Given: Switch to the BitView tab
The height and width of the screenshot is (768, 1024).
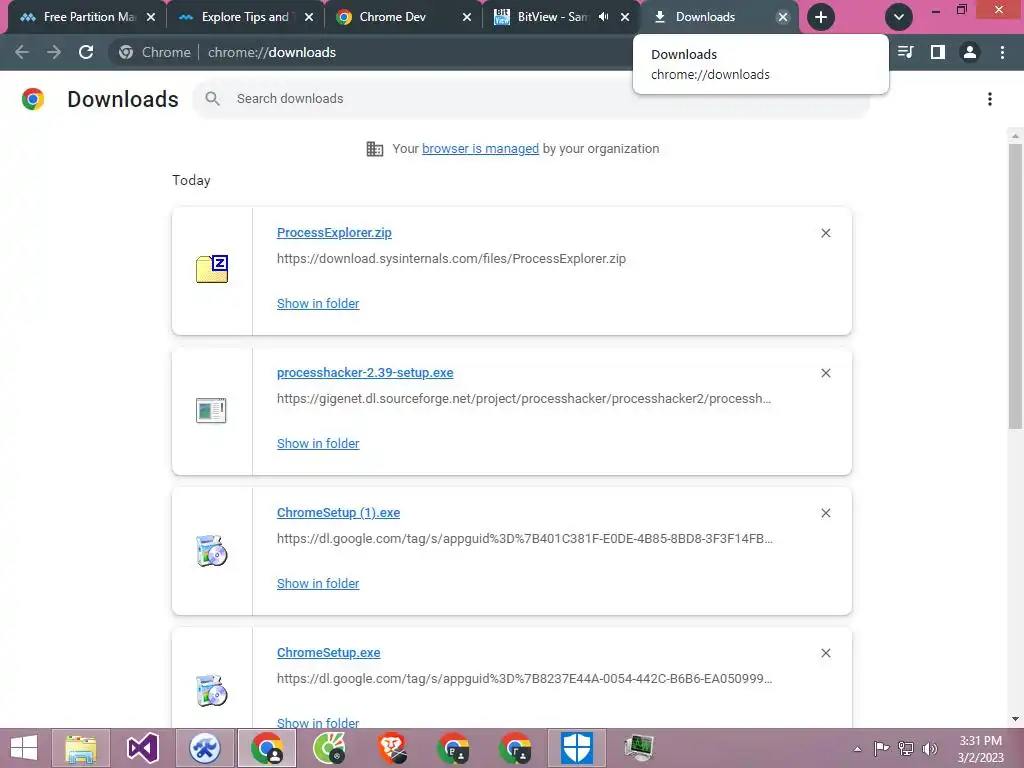Looking at the screenshot, I should (x=545, y=17).
